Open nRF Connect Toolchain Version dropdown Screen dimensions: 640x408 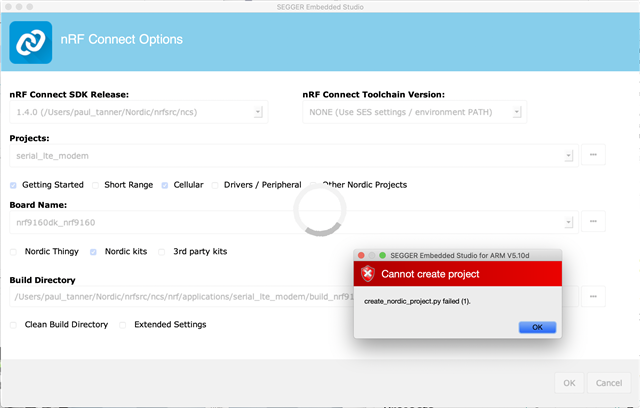click(x=414, y=112)
